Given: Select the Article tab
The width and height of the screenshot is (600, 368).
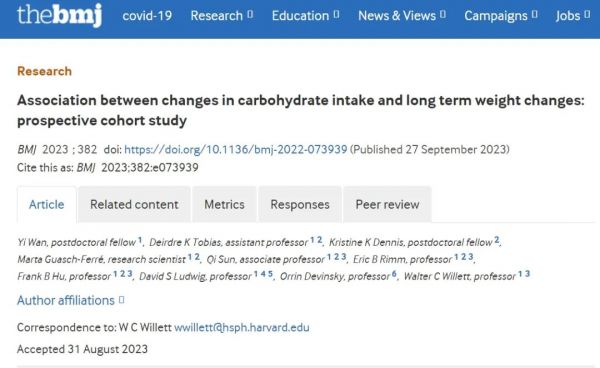Looking at the screenshot, I should [x=47, y=204].
